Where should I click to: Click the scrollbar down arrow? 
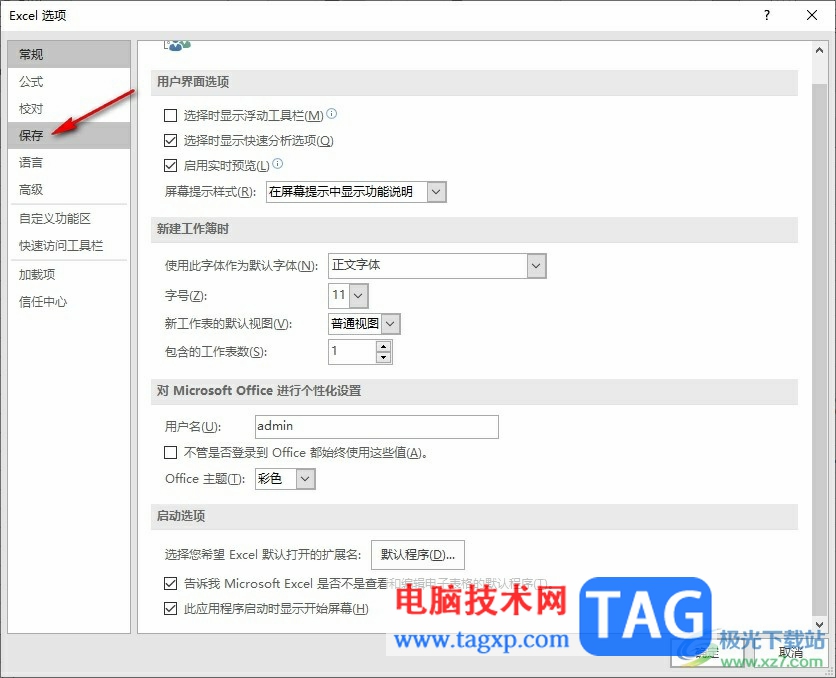819,624
